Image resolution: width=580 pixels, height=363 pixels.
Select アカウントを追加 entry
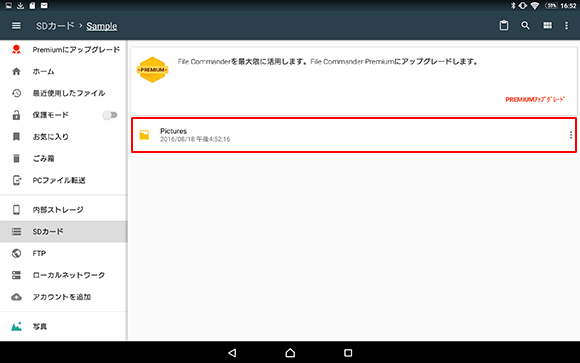(64, 297)
